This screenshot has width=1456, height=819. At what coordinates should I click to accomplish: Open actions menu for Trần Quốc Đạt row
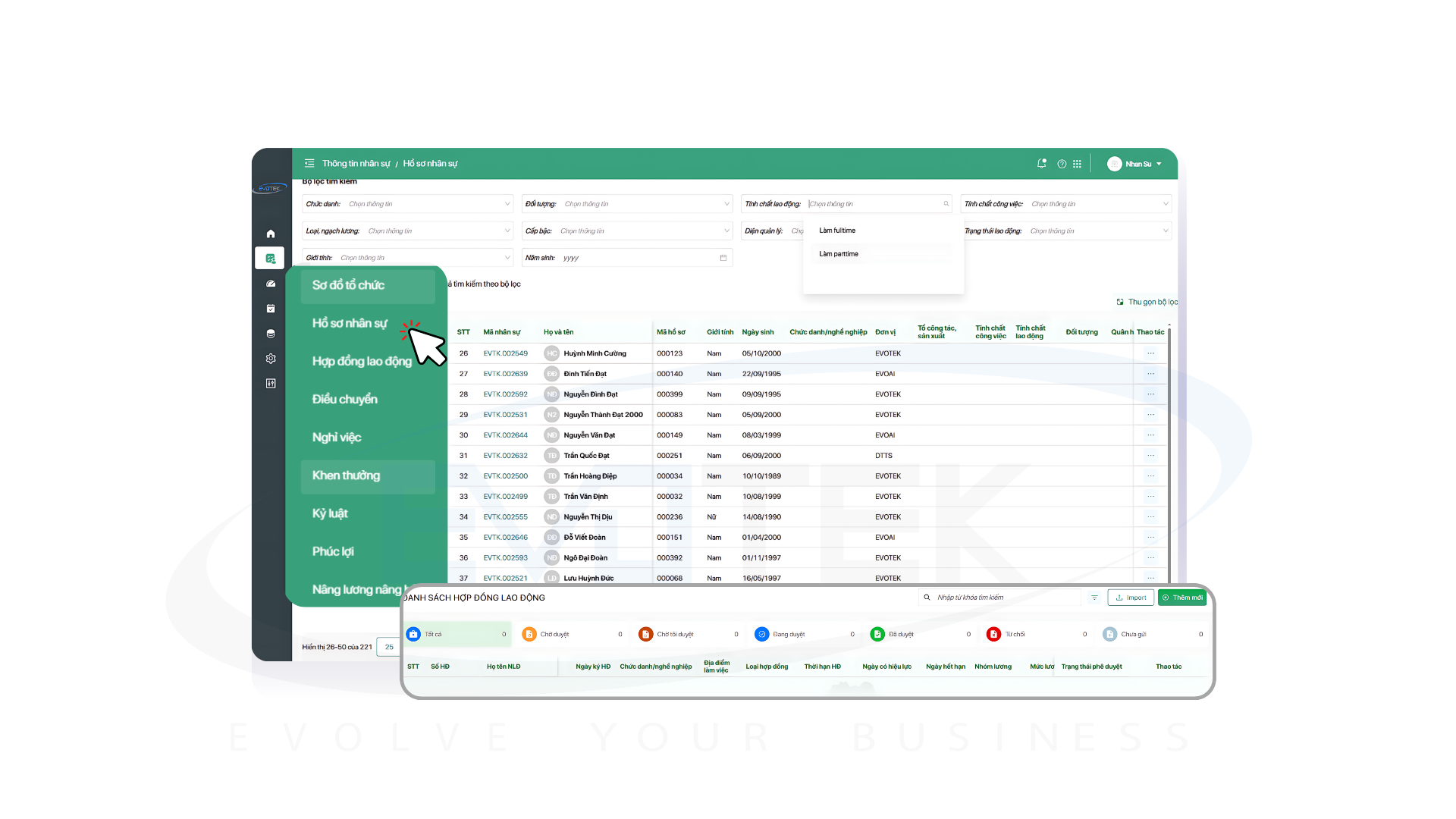(x=1150, y=456)
